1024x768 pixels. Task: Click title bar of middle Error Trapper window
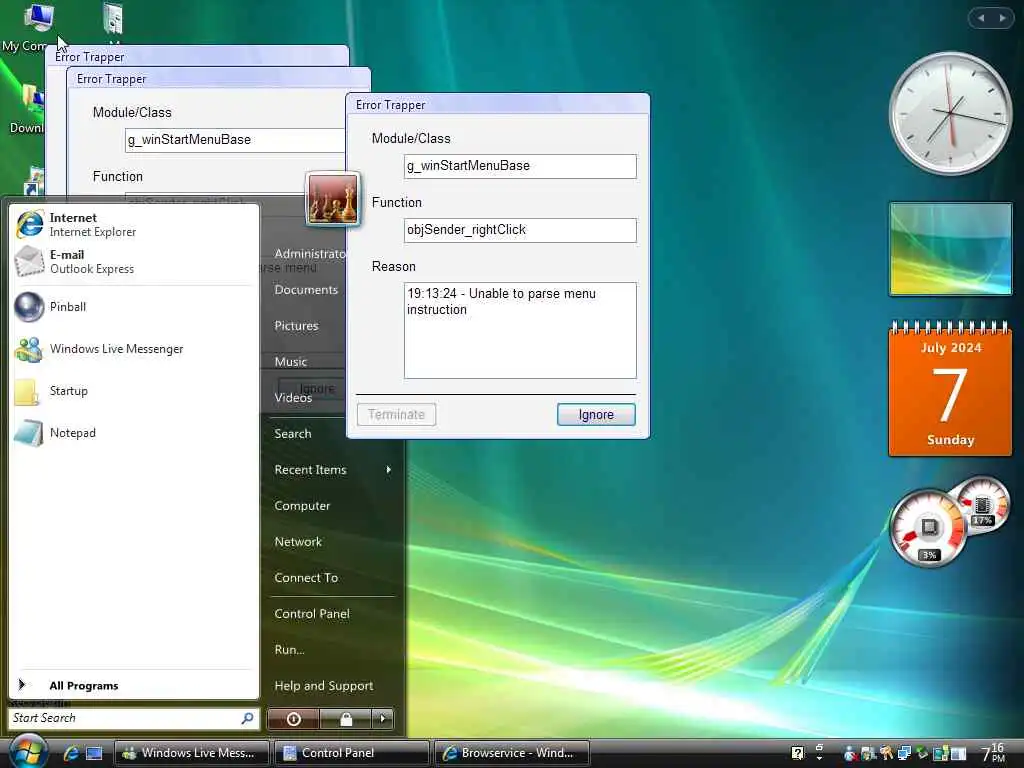(x=219, y=78)
